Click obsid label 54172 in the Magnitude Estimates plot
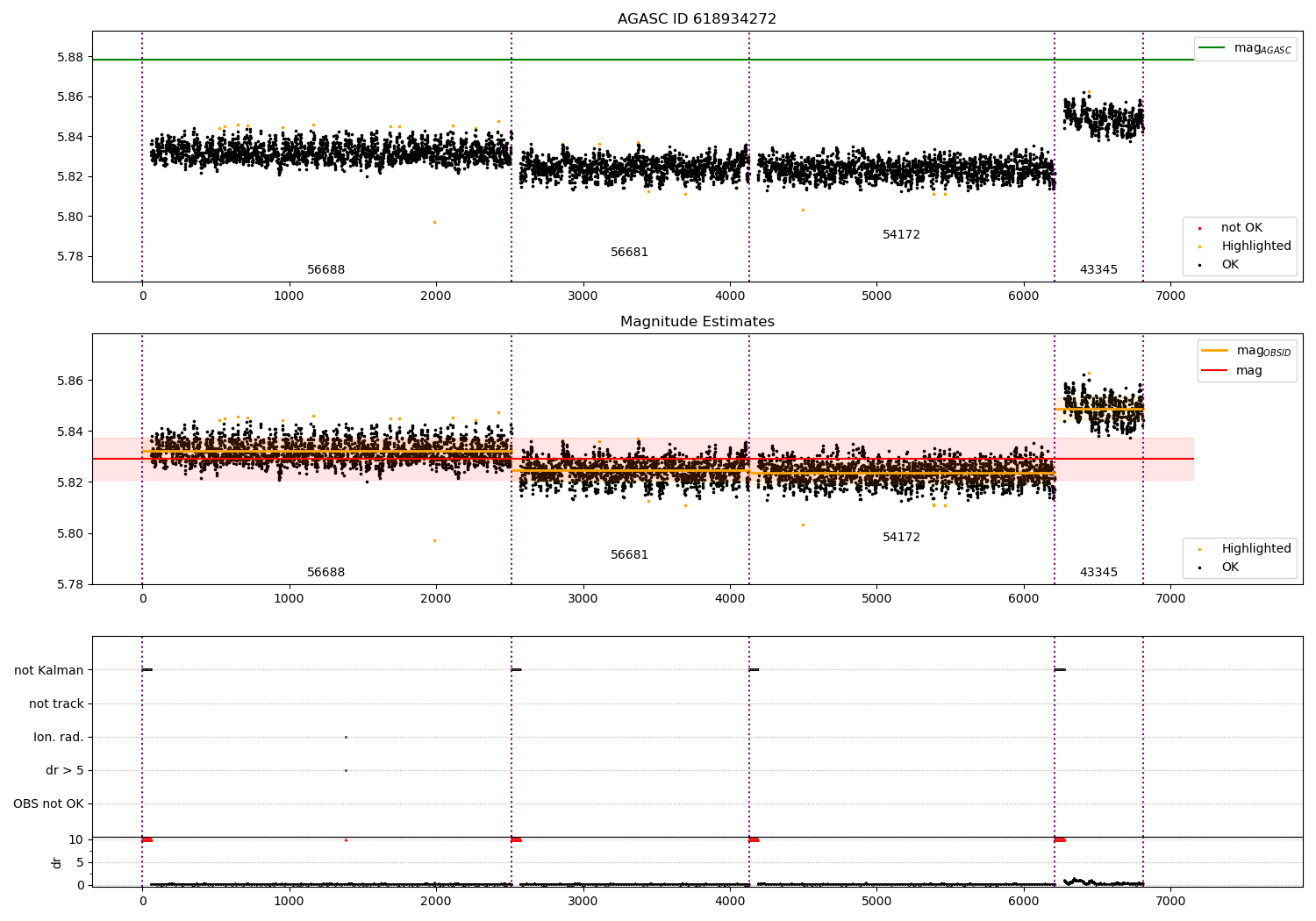1316x921 pixels. point(901,538)
